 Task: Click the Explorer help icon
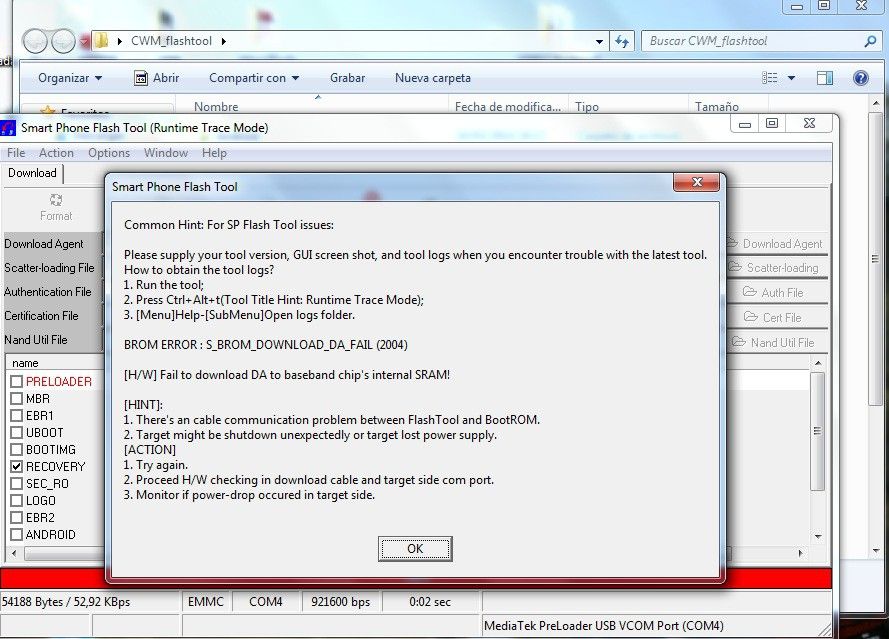point(861,78)
